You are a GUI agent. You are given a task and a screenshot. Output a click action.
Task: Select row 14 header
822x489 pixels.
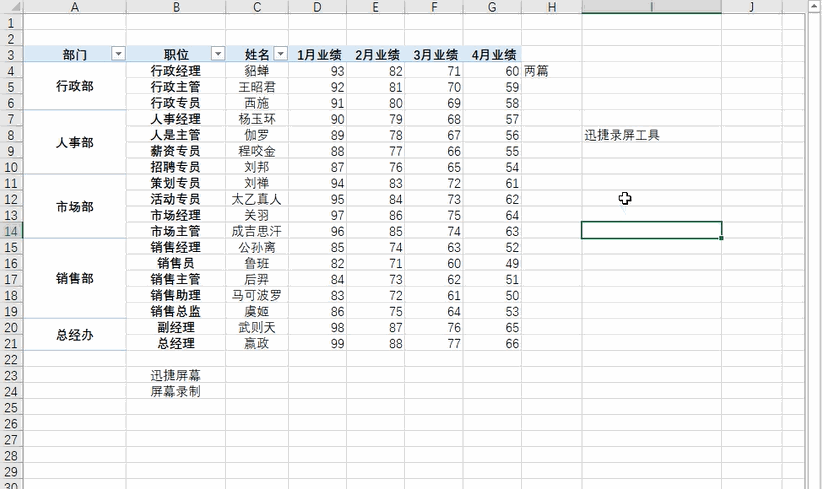[11, 231]
